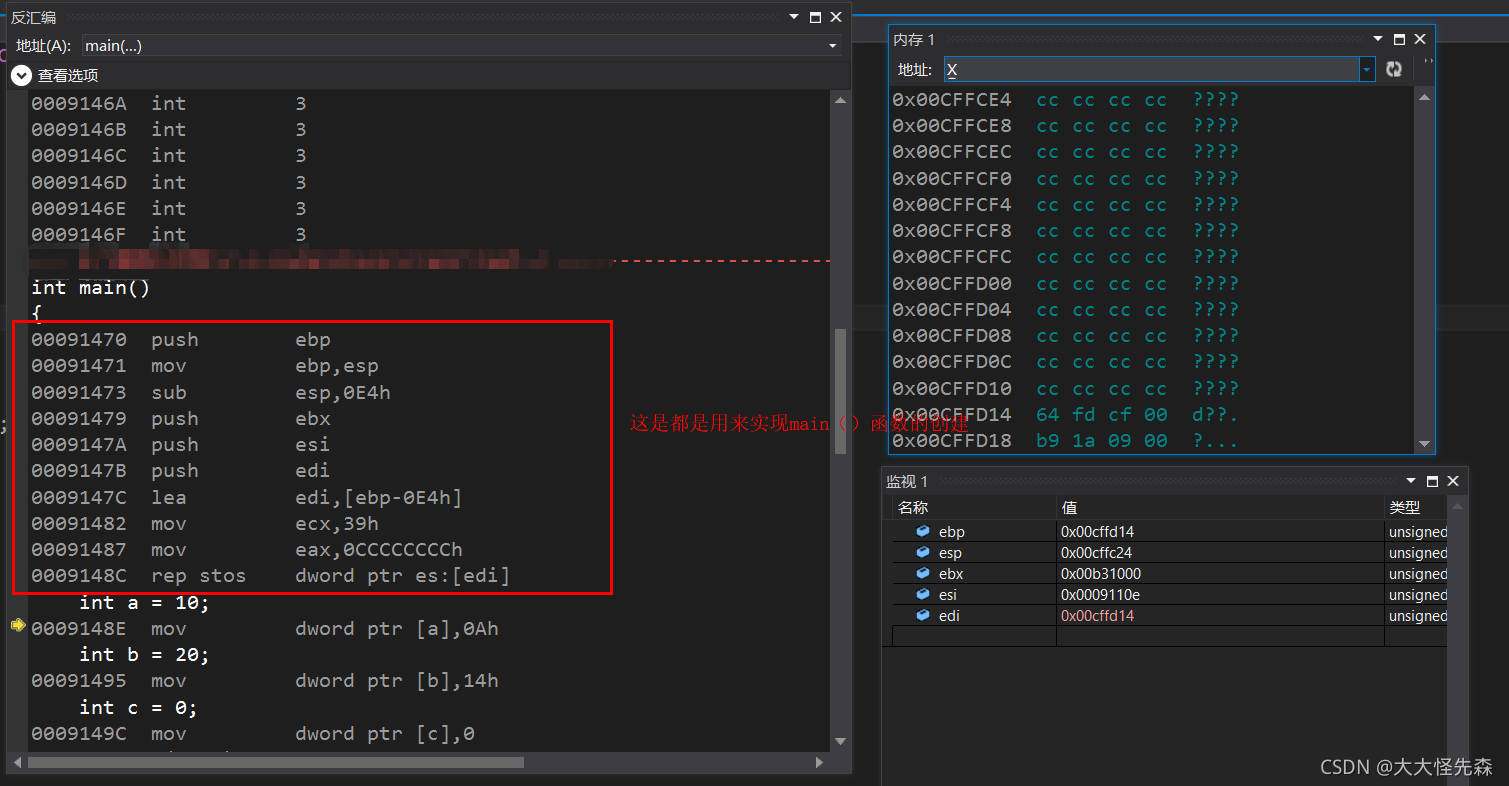Click the disassembly scrollbar down arrow
This screenshot has width=1509, height=786.
click(840, 741)
